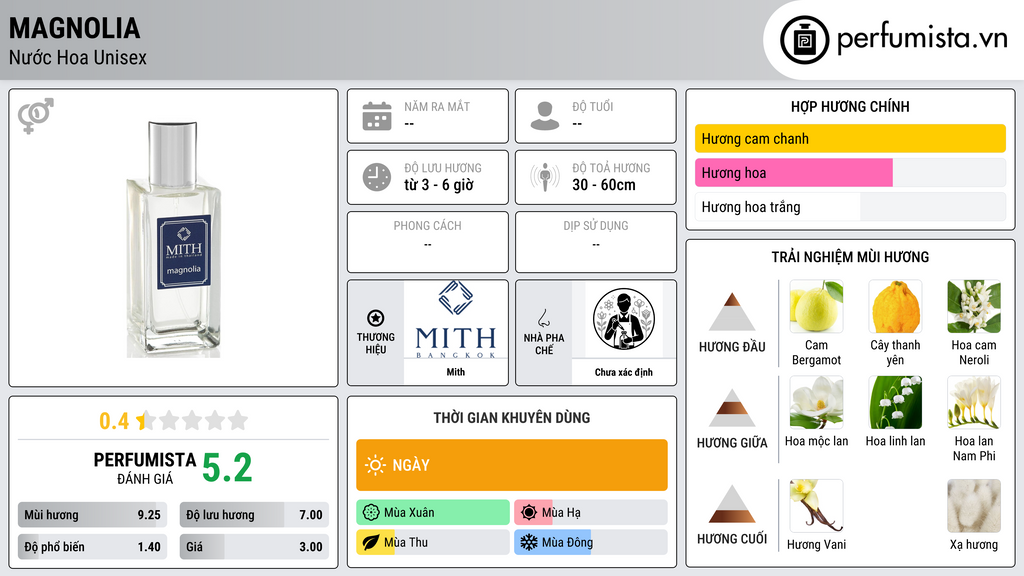
Task: Click the perfumer illustration above Chưa xác định
Action: click(x=624, y=319)
